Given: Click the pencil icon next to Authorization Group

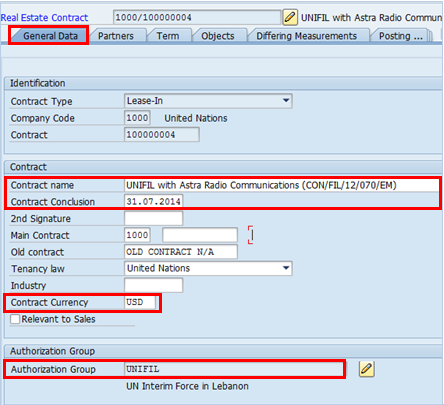Looking at the screenshot, I should (x=366, y=369).
